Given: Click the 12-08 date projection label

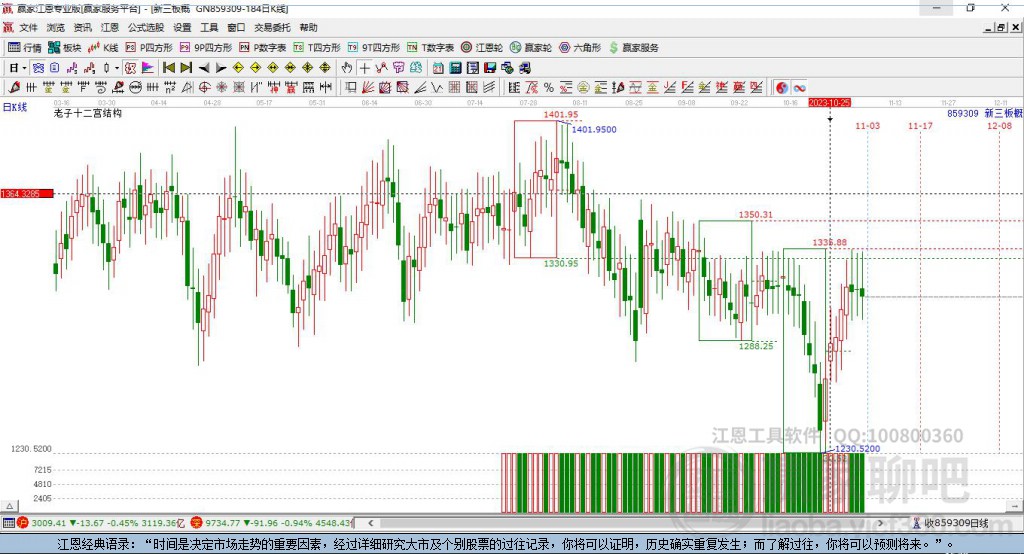Looking at the screenshot, I should click(999, 125).
